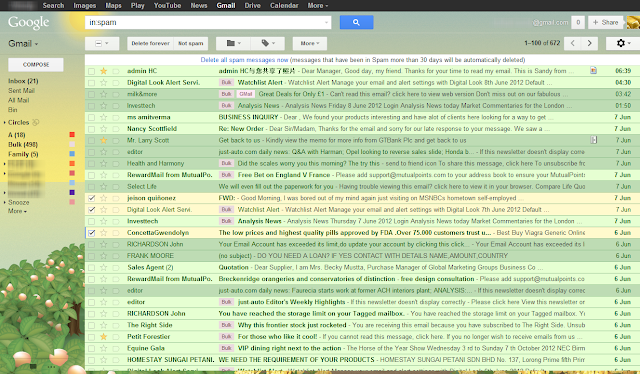Uncheck the ConcettaGwendolyn message checkbox

click(91, 233)
